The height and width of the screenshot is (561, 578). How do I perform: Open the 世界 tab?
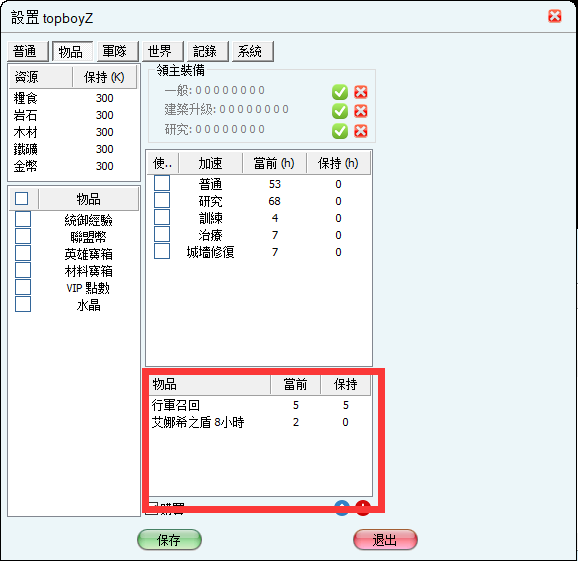163,51
